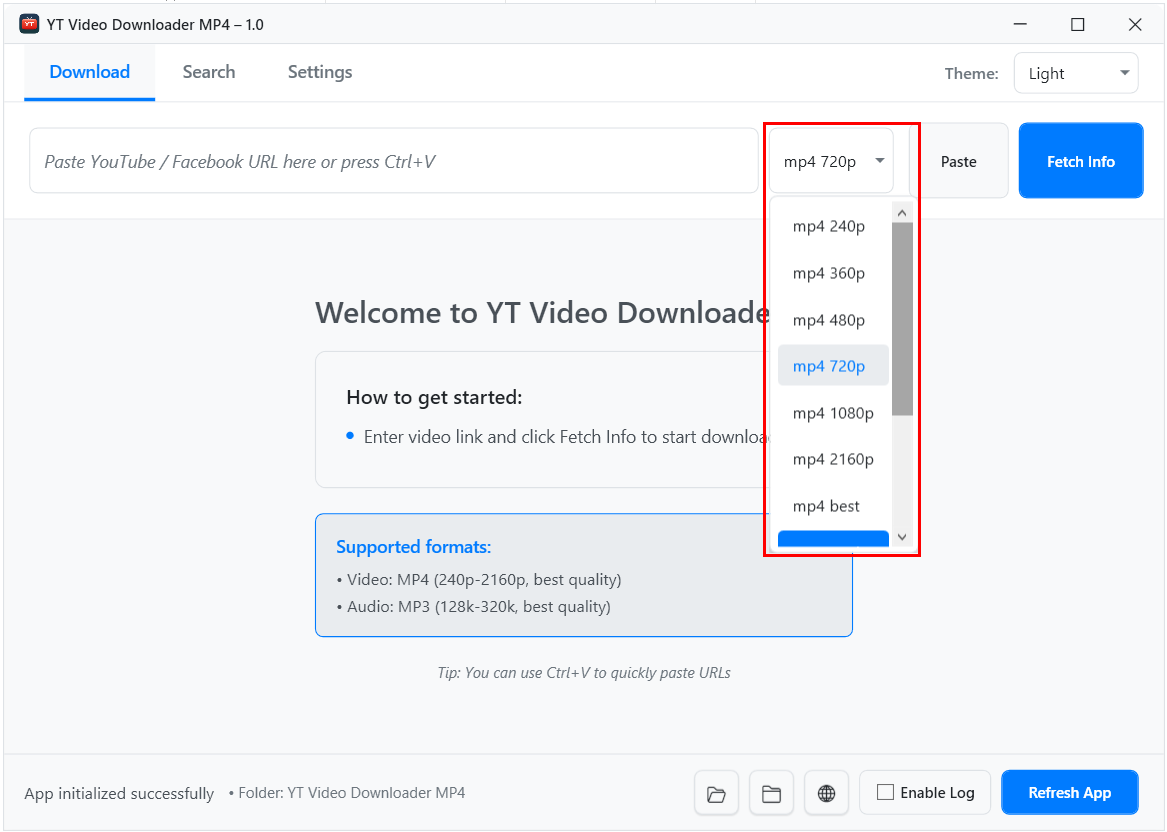The width and height of the screenshot is (1167, 832).
Task: Enable the Log checkbox
Action: [x=886, y=792]
